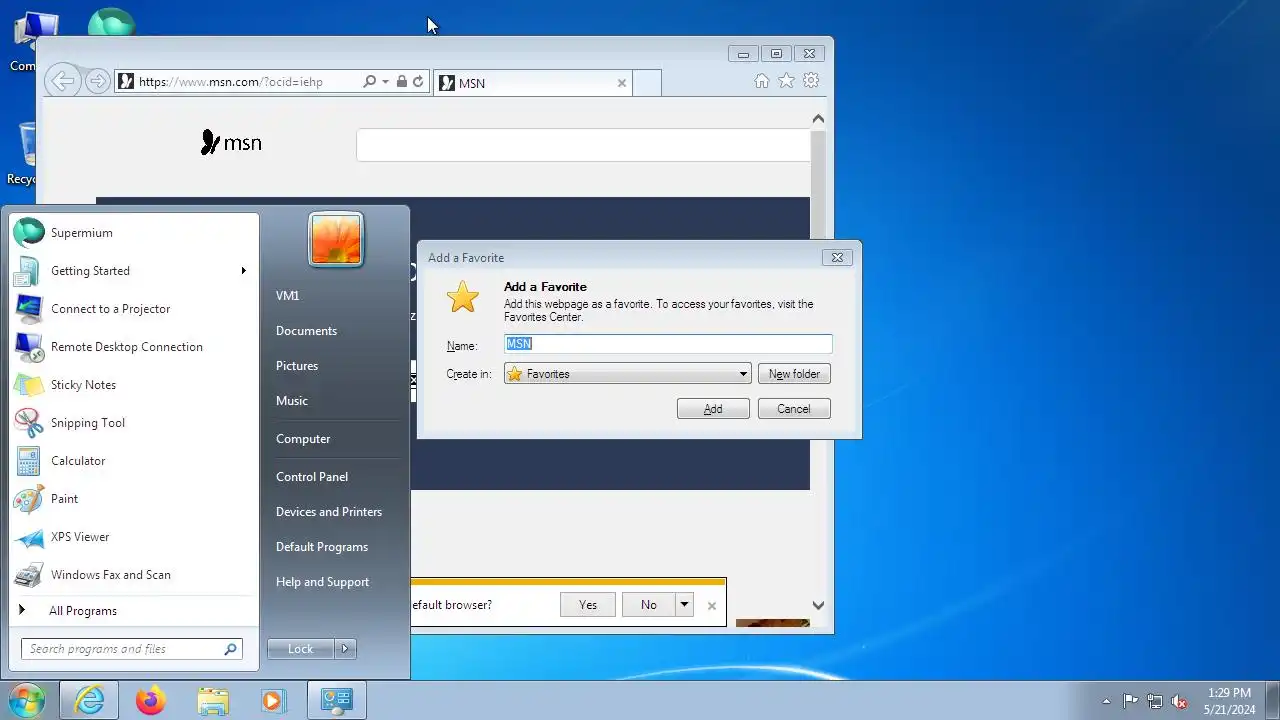Click the security lock icon in address bar
Screen dimensions: 1280x720
pyautogui.click(x=401, y=82)
